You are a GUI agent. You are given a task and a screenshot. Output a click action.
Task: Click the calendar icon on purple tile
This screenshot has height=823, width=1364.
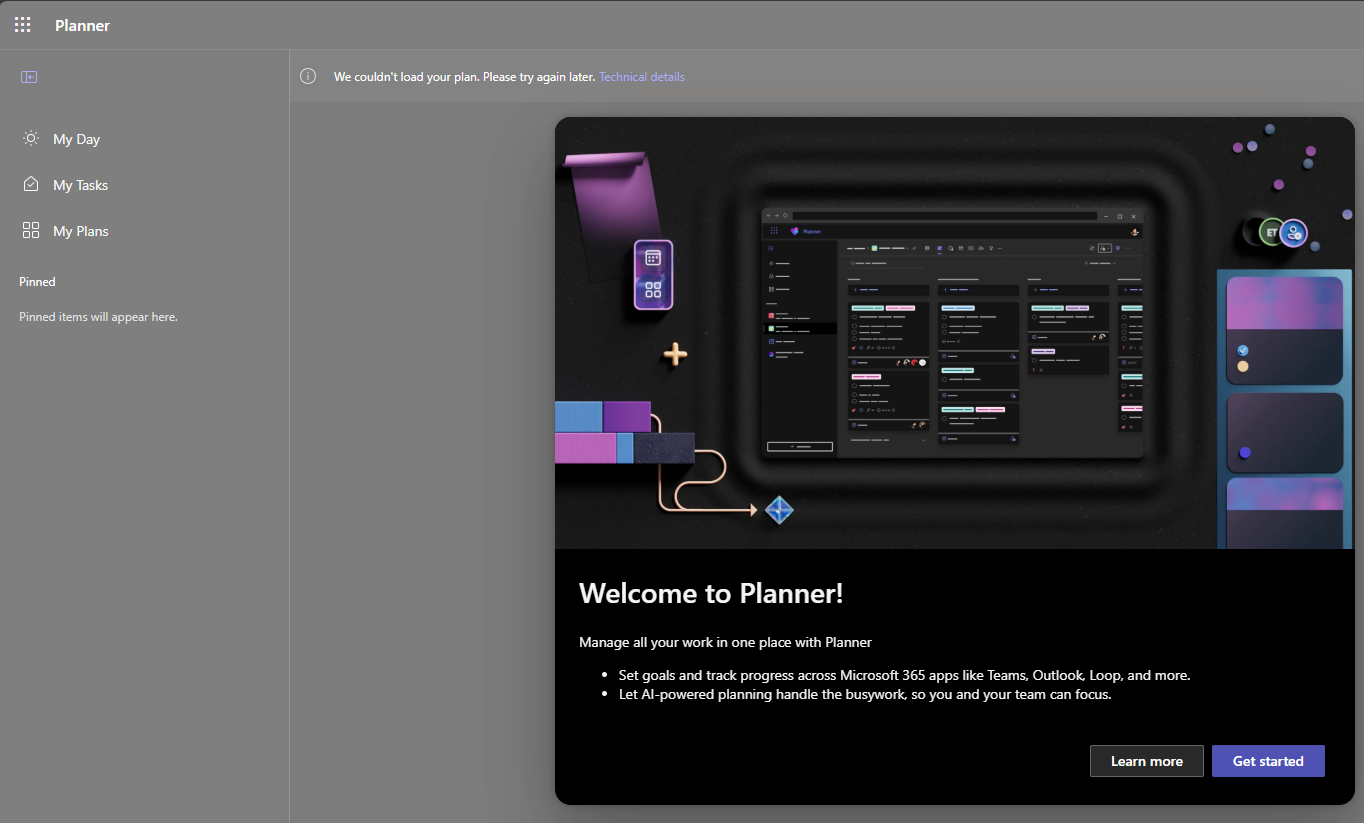[653, 258]
